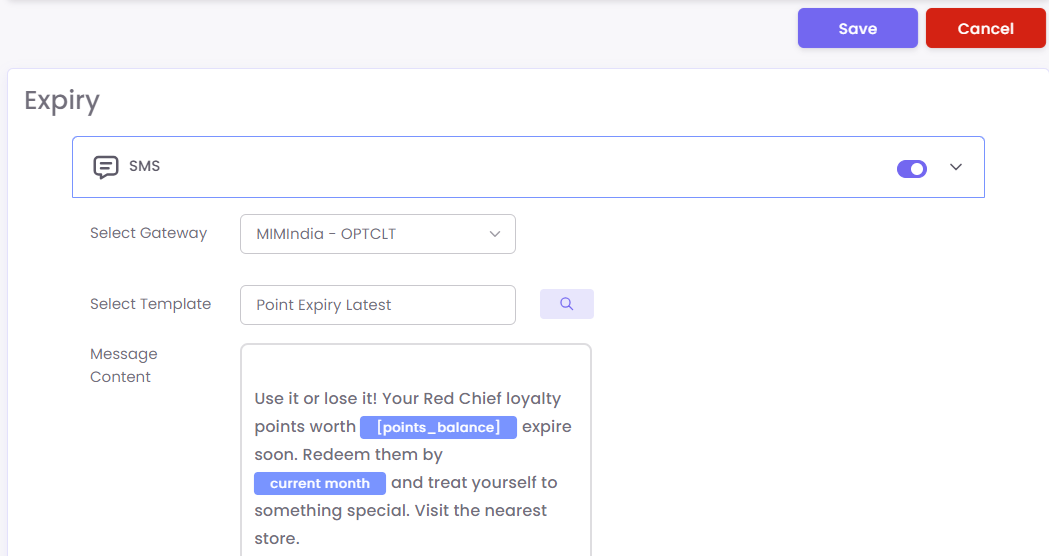Collapse the SMS section chevron
Viewport: 1049px width, 556px height.
(956, 167)
